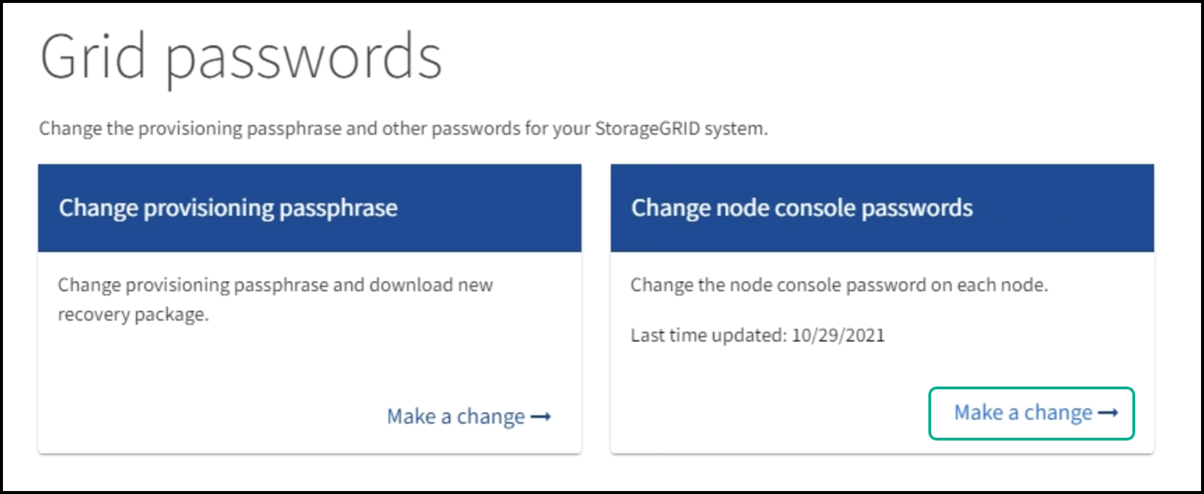Click the green-outlined Make a change button
The width and height of the screenshot is (1204, 494).
click(x=1032, y=413)
